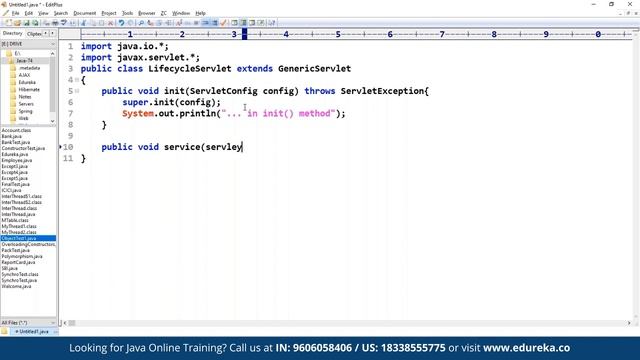Click the Delete red X toolbar icon
The image size is (640, 360).
[x=110, y=23]
